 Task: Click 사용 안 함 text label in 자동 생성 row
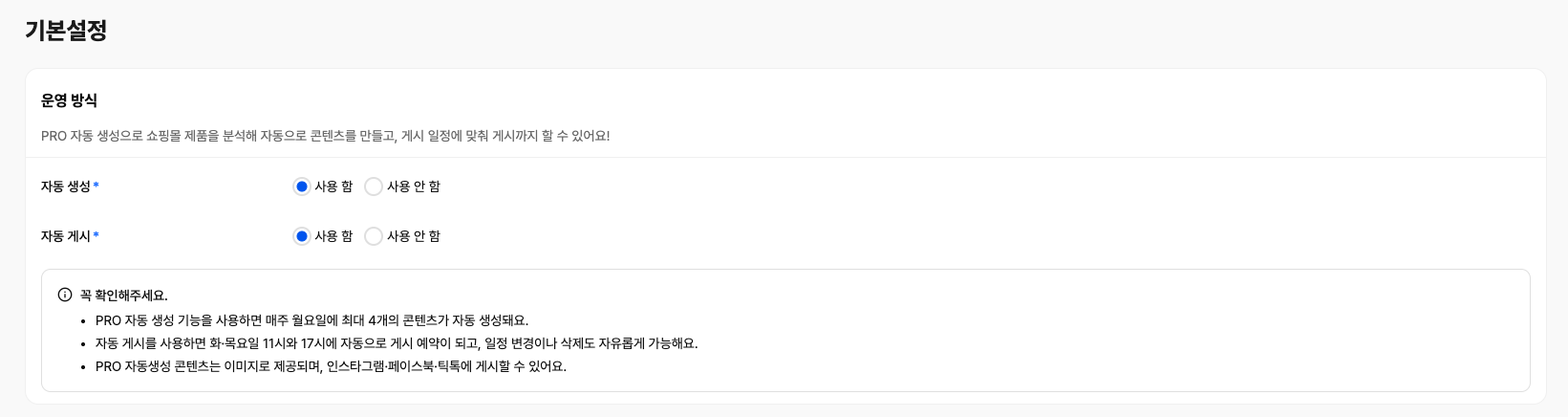(414, 187)
